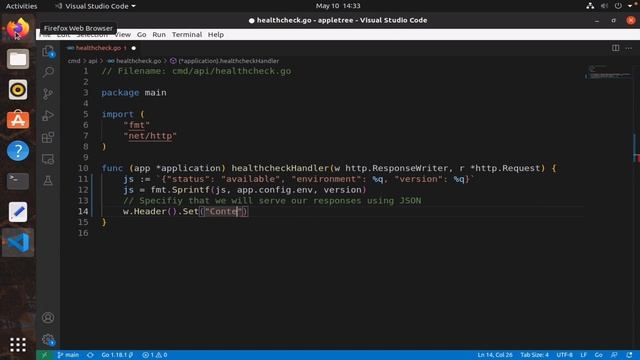
Task: Open the Remote Explorer view
Action: [48, 159]
